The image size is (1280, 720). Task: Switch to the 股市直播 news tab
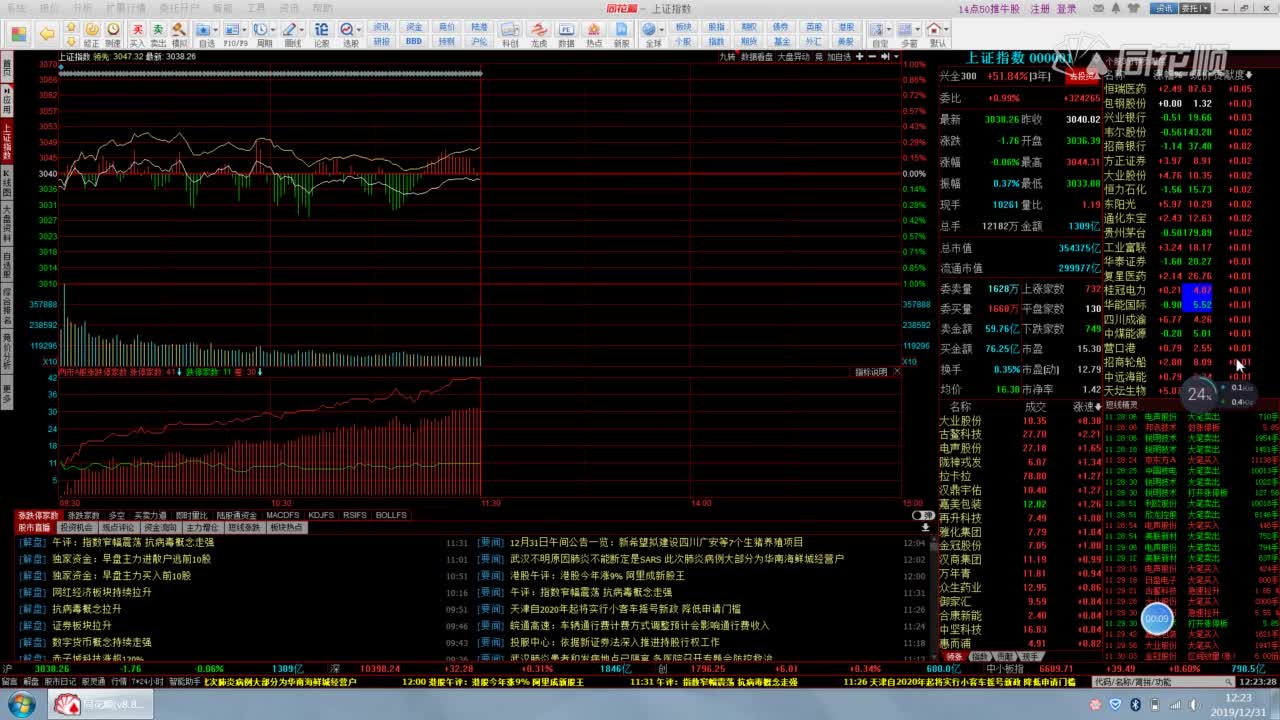point(35,527)
